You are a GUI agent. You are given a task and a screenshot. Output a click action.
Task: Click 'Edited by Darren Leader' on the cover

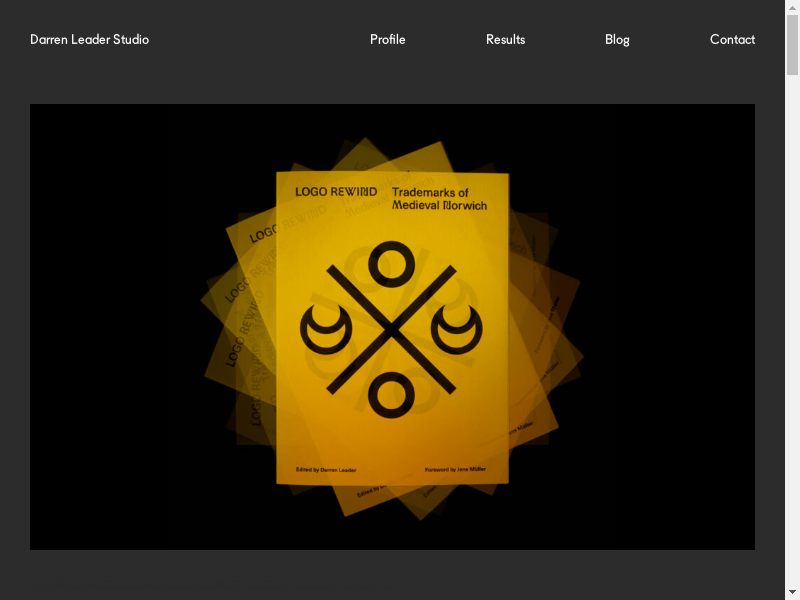325,469
